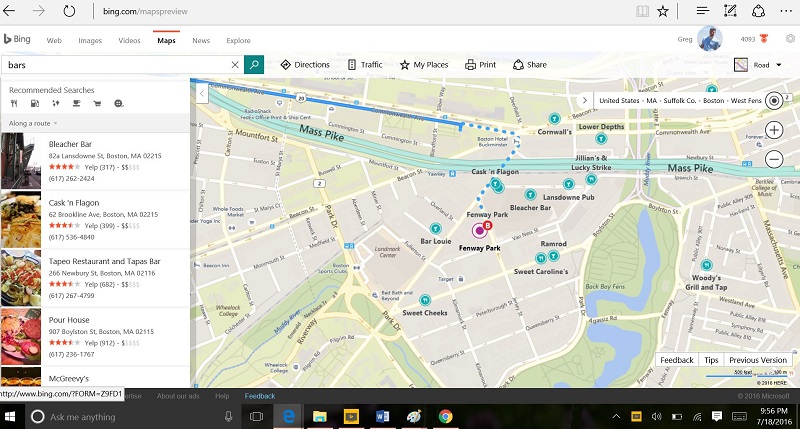
Task: Select gas station recommended search icon
Action: pyautogui.click(x=35, y=104)
